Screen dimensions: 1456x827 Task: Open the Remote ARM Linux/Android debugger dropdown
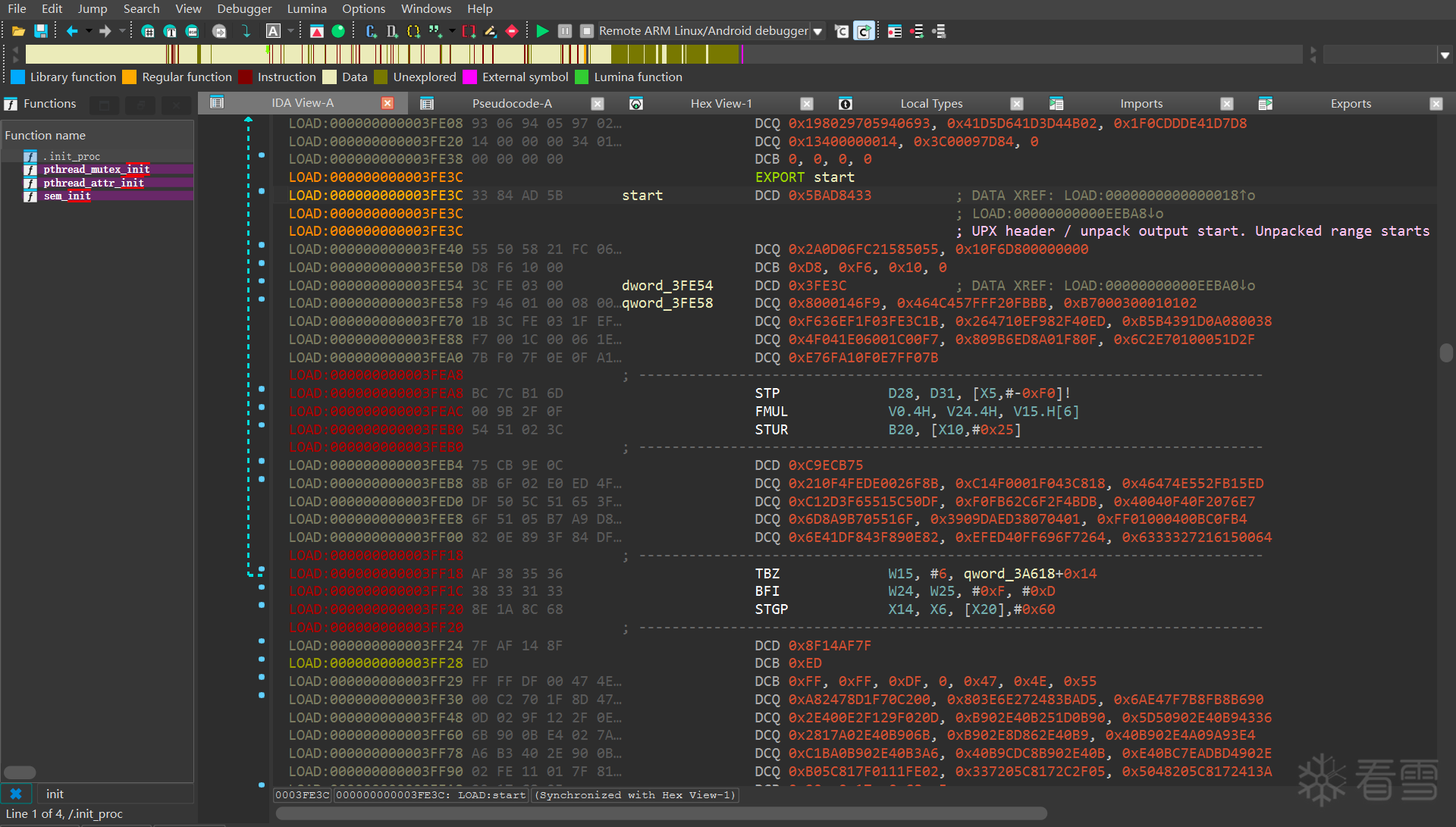[x=817, y=32]
